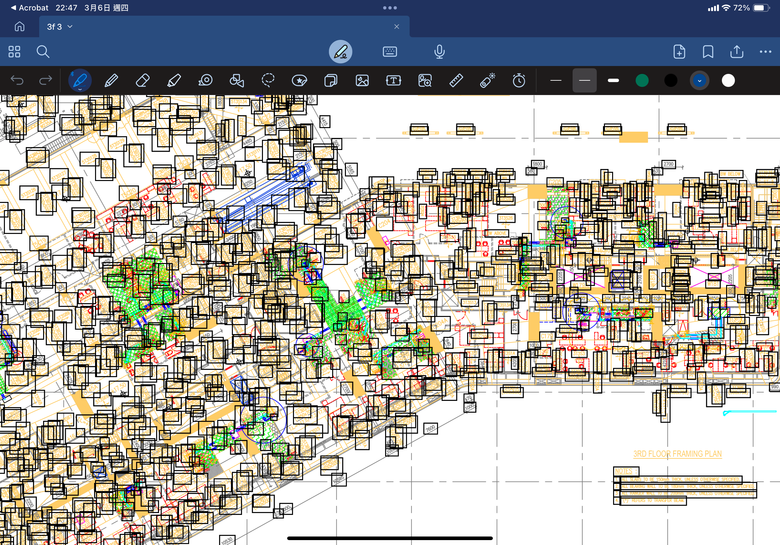Image resolution: width=780 pixels, height=545 pixels.
Task: Open the More options menu
Action: (766, 51)
